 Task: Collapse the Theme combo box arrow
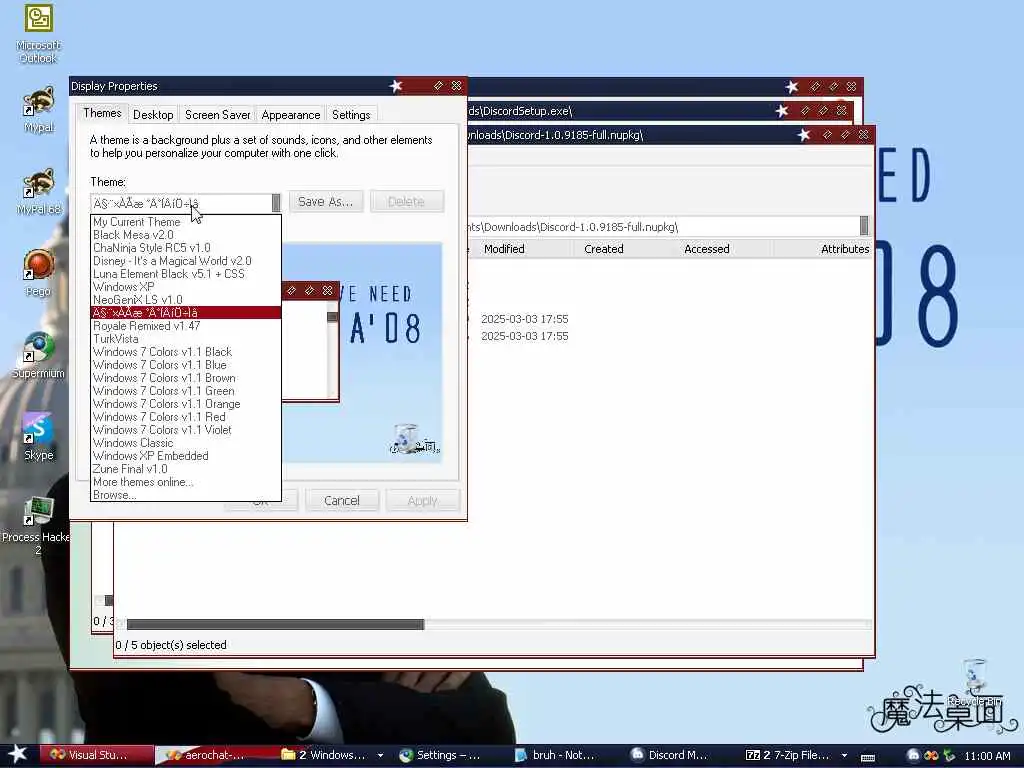point(276,202)
